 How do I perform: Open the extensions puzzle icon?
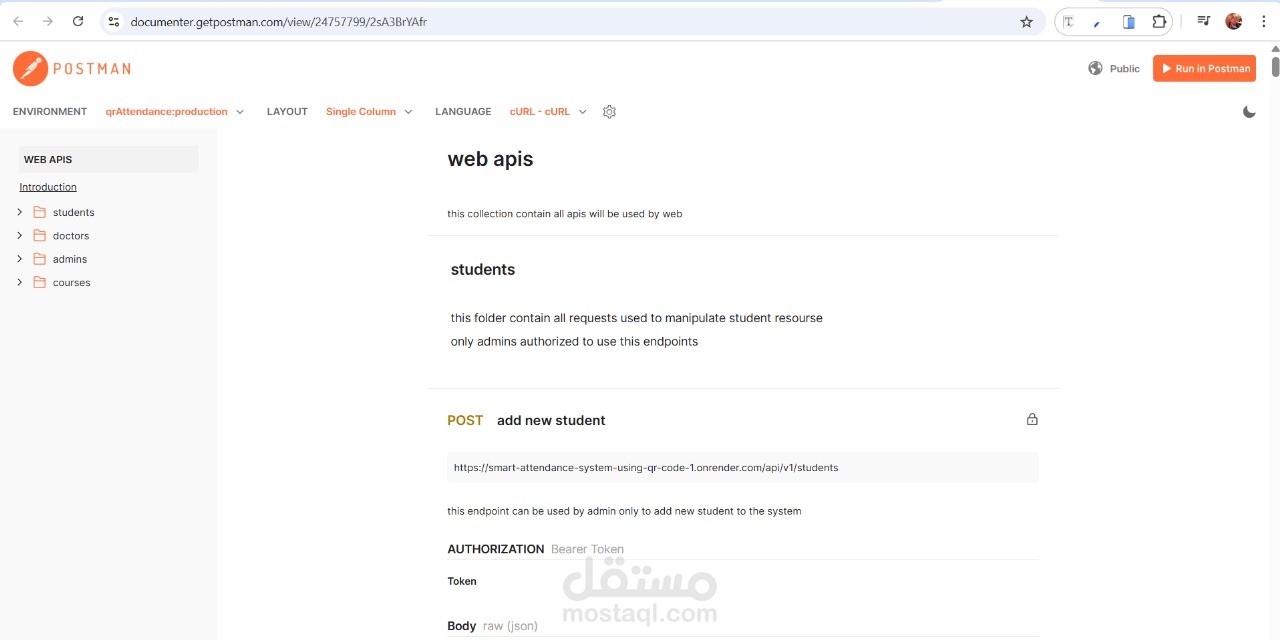(x=1159, y=21)
